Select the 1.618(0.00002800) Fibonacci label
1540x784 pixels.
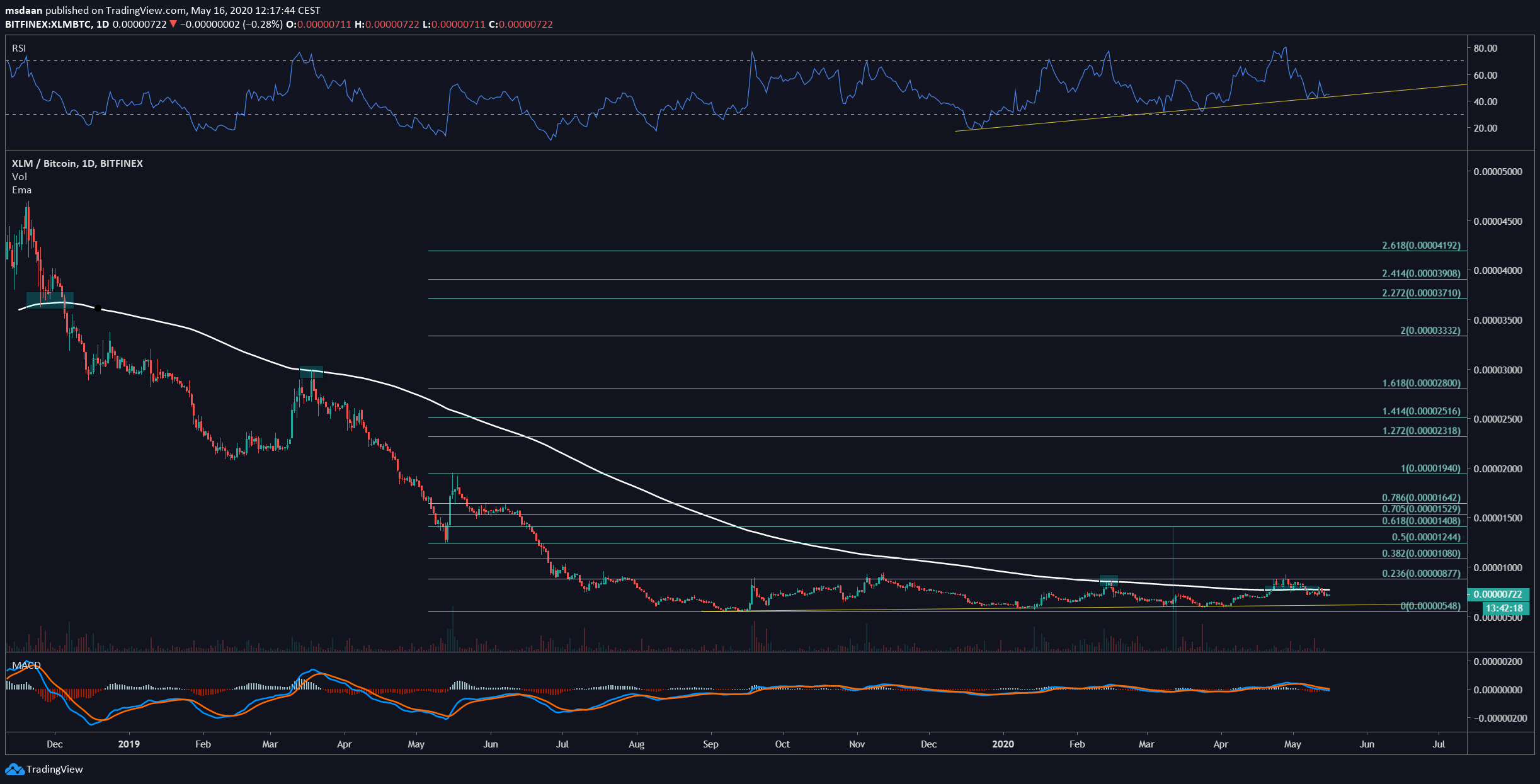[1421, 383]
